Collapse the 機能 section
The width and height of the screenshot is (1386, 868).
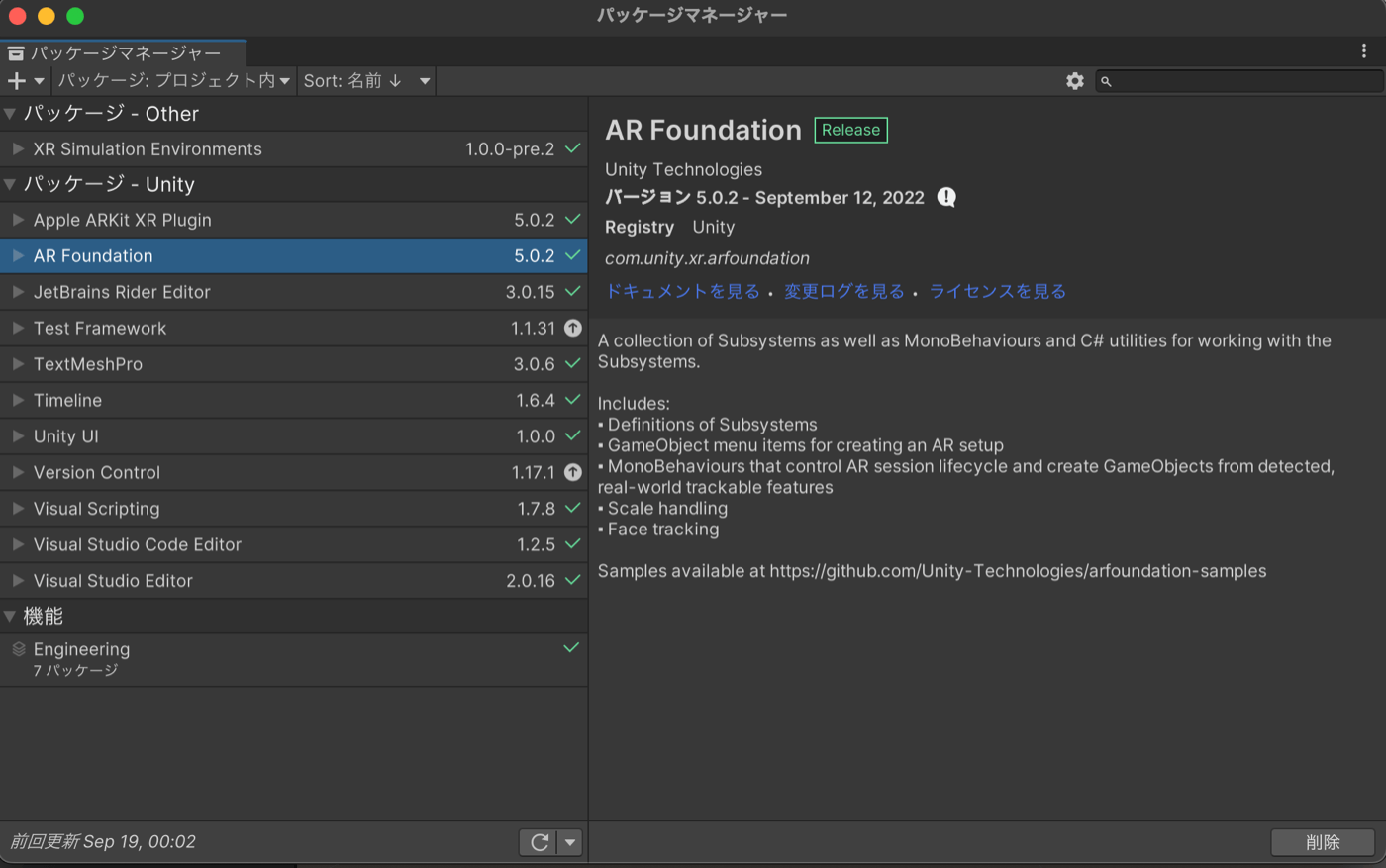pos(10,616)
